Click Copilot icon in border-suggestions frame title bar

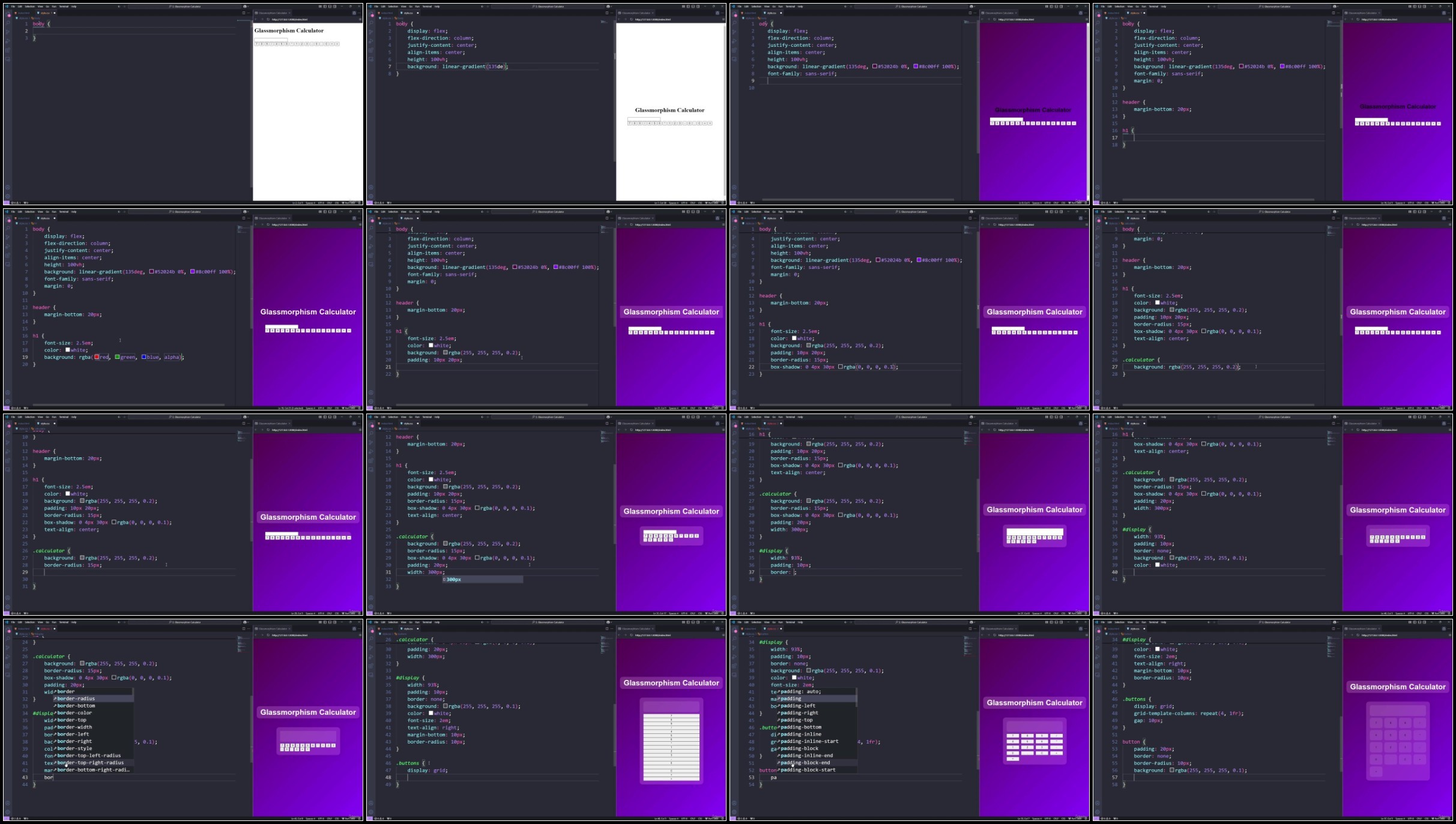click(x=245, y=622)
